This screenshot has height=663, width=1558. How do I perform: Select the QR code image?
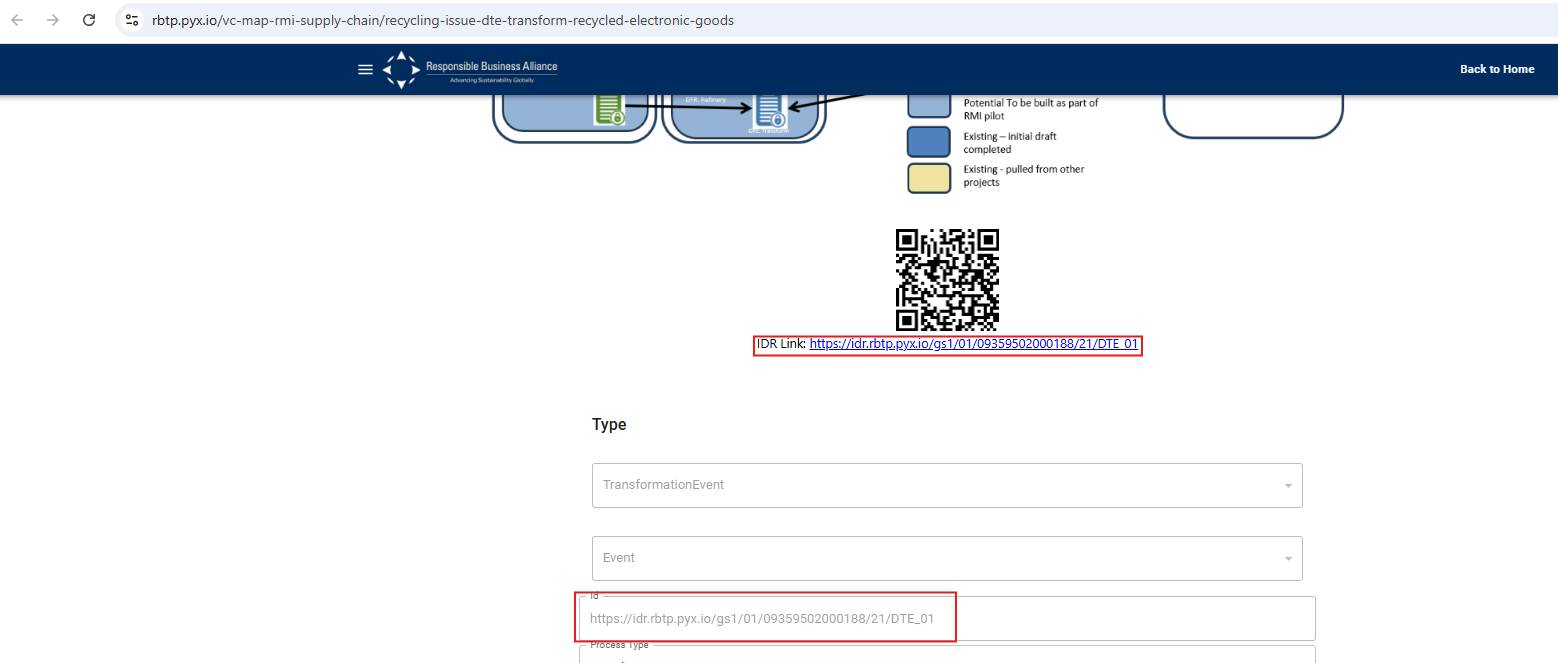pos(947,280)
